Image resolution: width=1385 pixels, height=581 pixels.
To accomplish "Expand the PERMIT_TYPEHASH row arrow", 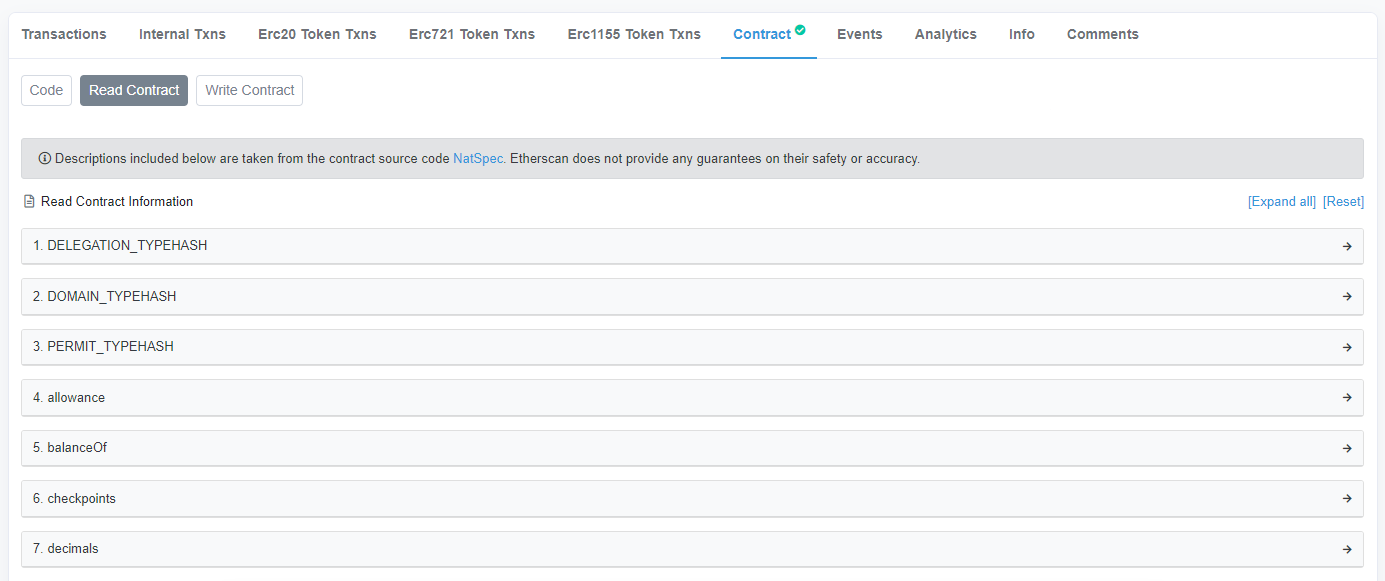I will click(1347, 347).
